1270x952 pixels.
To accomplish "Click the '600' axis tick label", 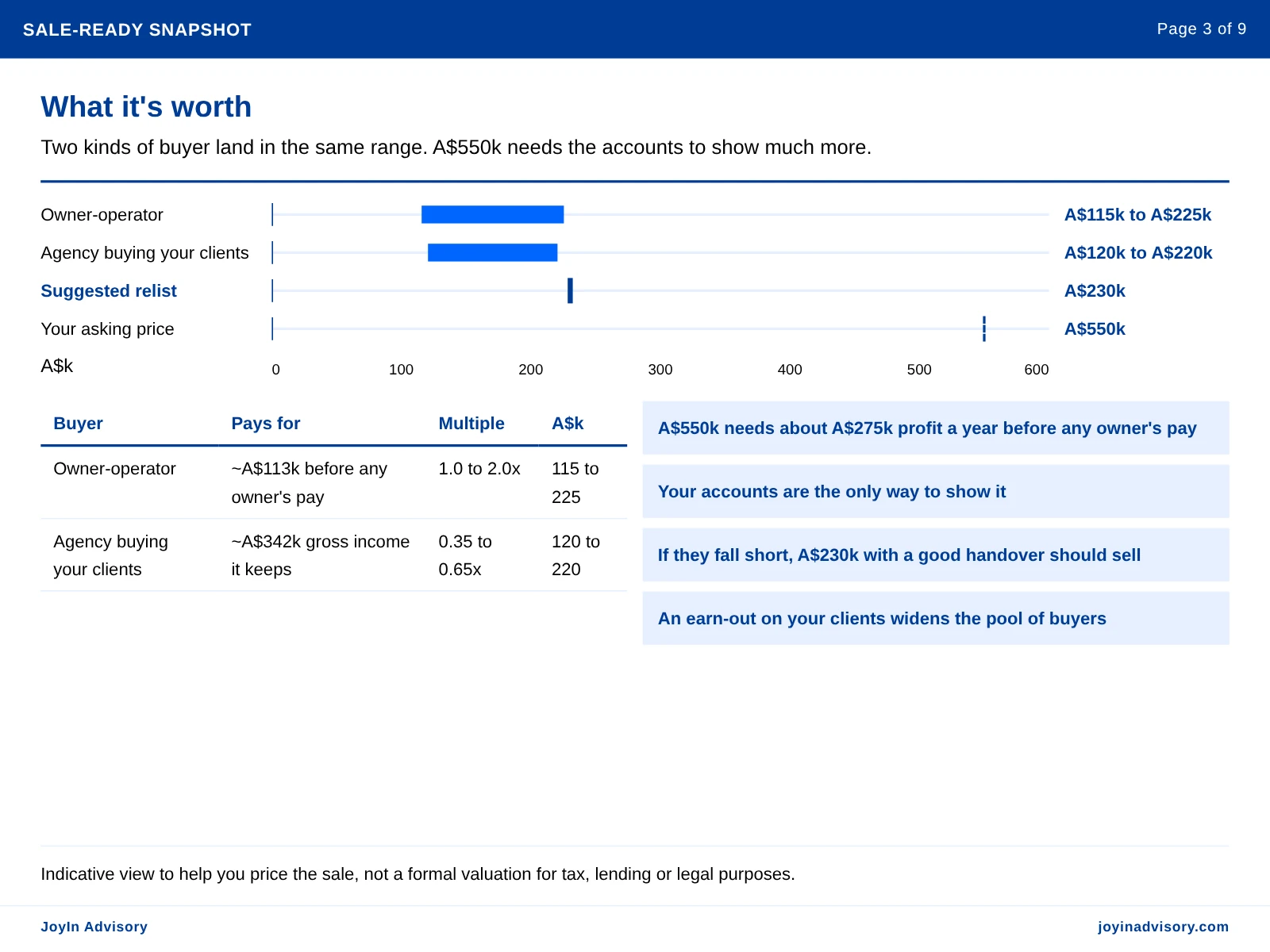I will tap(1037, 370).
